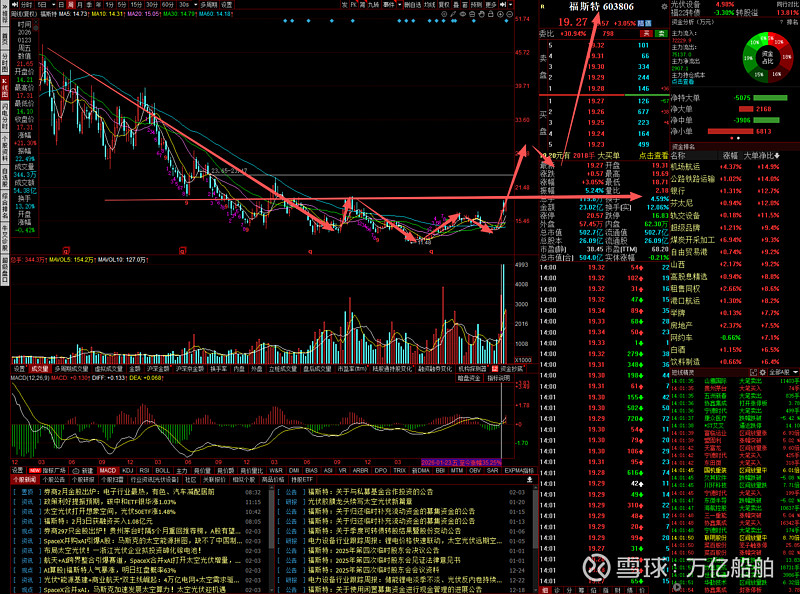Toggle the 九转 indicator button
Screen dimensions: 800x594
click(x=373, y=5)
